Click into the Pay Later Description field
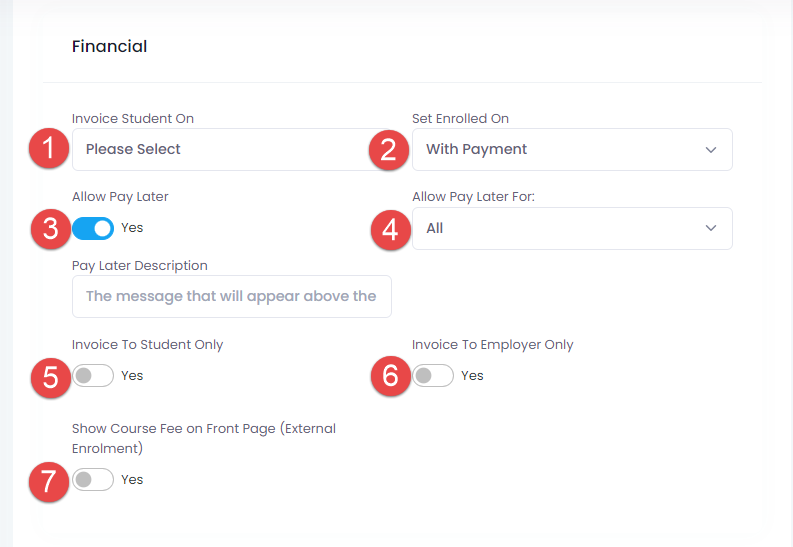Screen dimensions: 793x547 pyautogui.click(x=231, y=296)
